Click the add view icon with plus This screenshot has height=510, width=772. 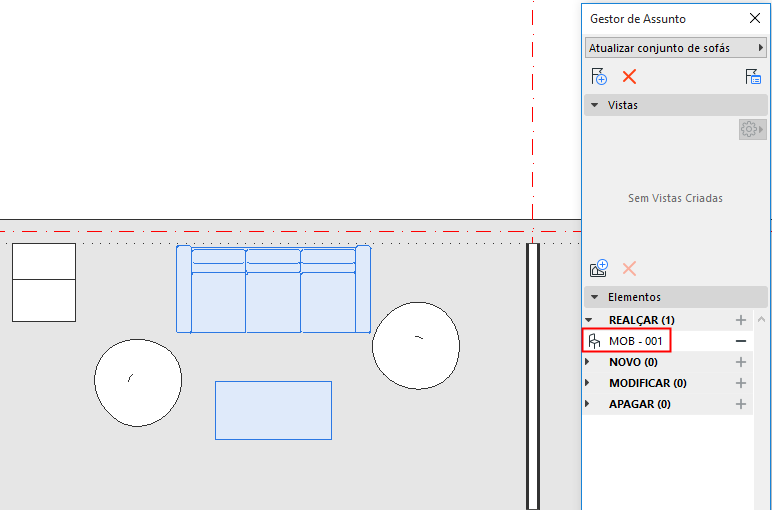599,269
